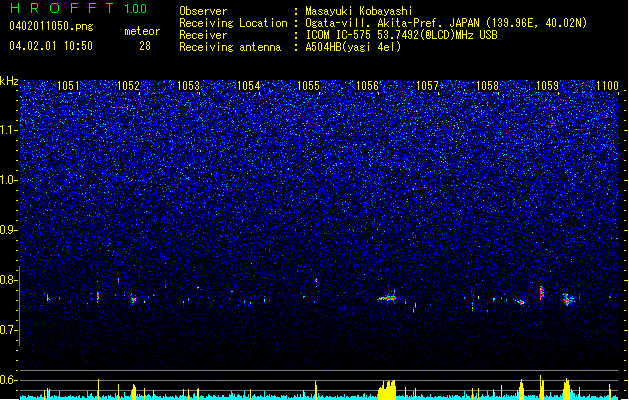Image resolution: width=629 pixels, height=400 pixels.
Task: Click the 1058 time marker
Action: pyautogui.click(x=487, y=86)
